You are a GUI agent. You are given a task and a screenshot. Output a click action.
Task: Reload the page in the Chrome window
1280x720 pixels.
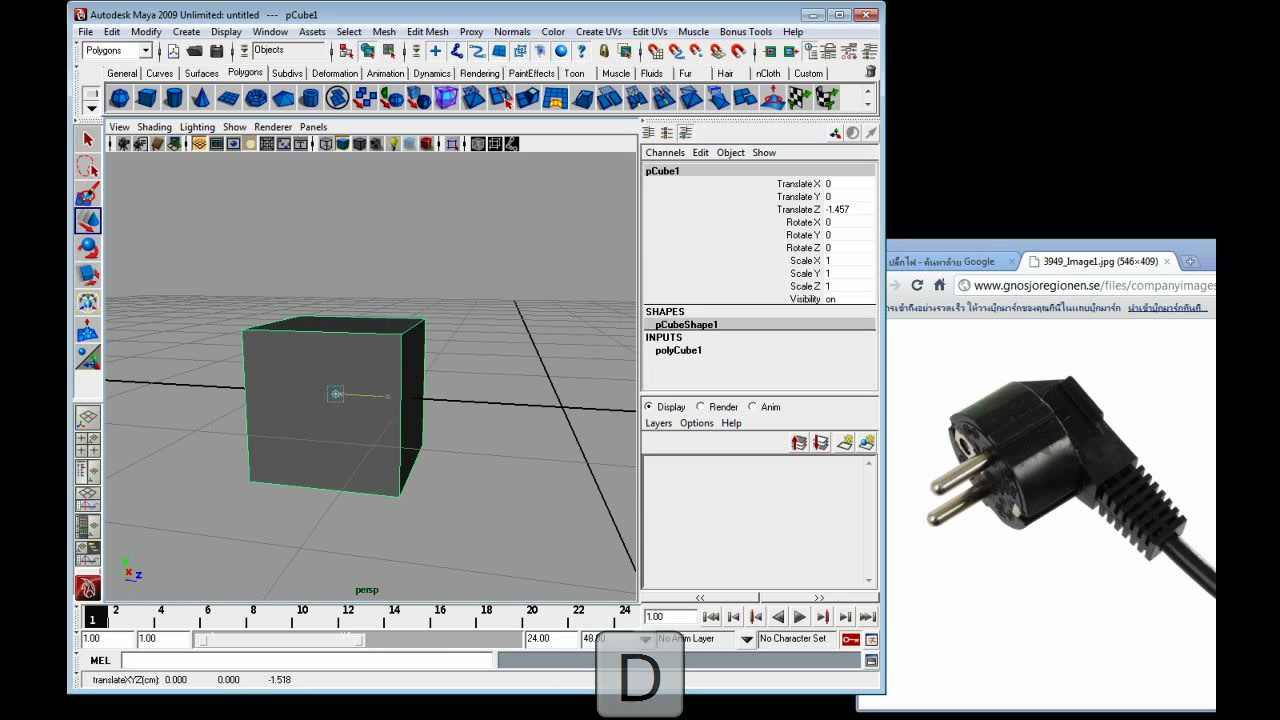917,285
